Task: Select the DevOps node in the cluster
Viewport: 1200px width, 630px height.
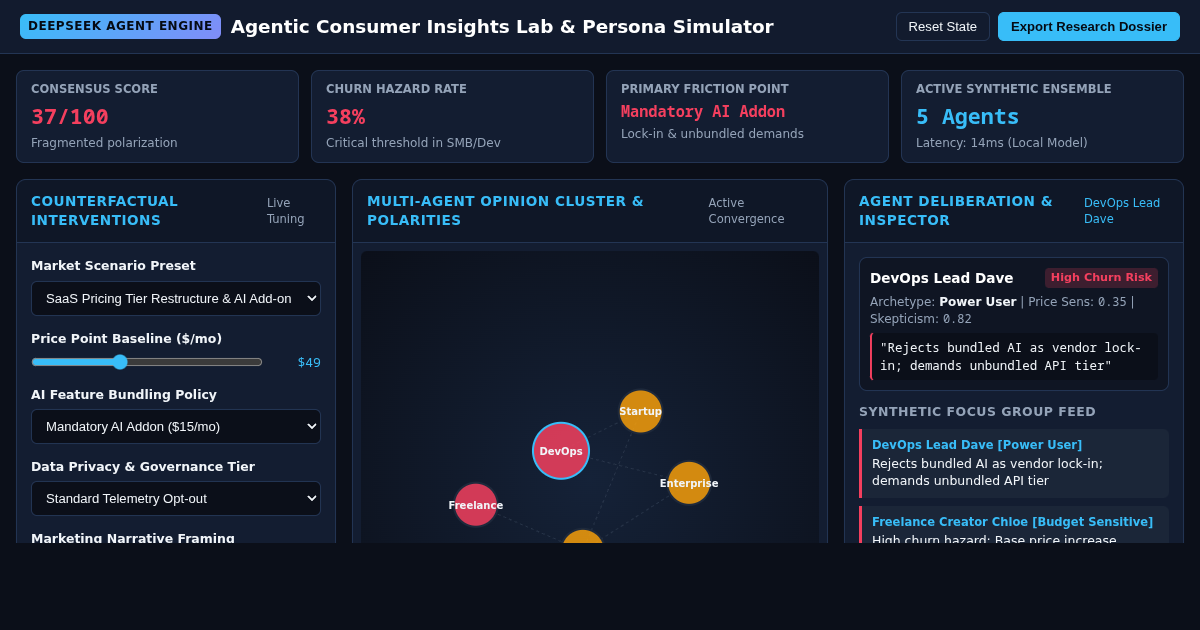Action: tap(561, 451)
